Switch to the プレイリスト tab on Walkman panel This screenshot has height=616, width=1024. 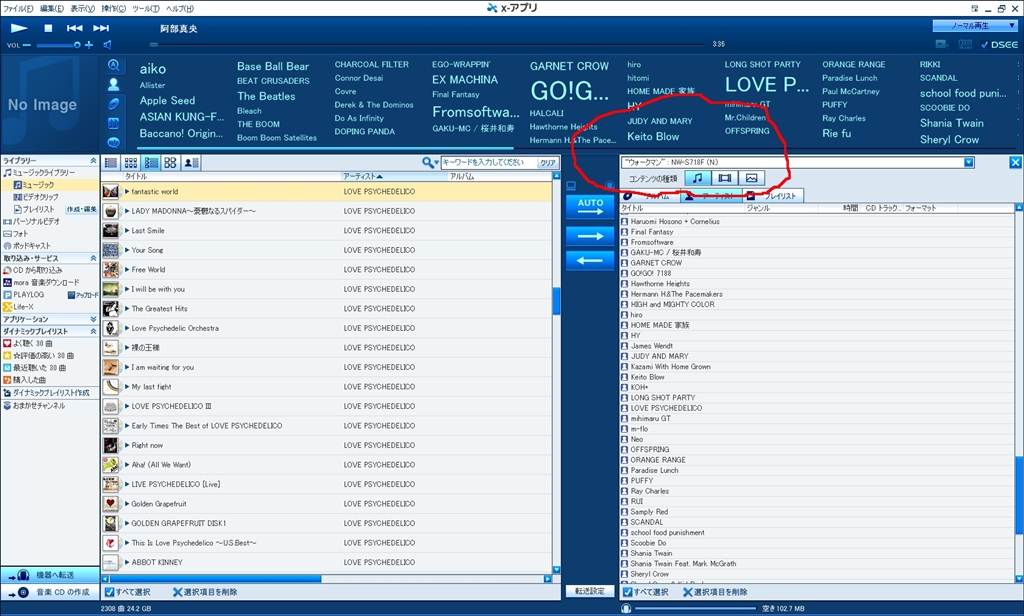coord(774,196)
